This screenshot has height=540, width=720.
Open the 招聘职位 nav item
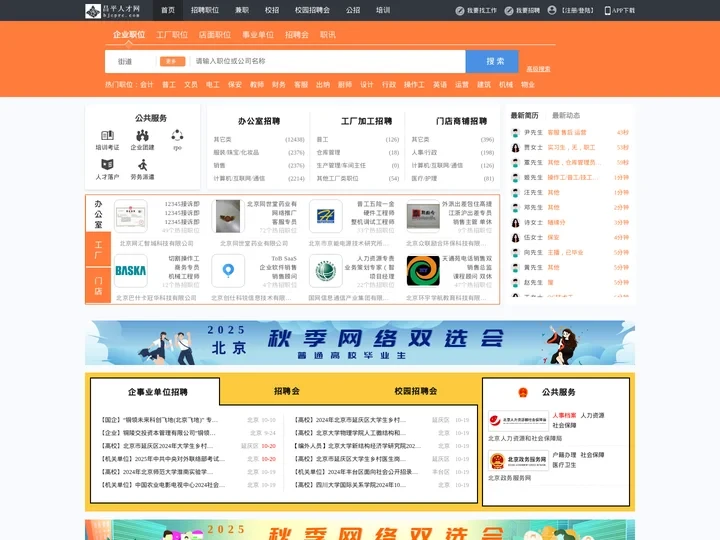tap(205, 10)
